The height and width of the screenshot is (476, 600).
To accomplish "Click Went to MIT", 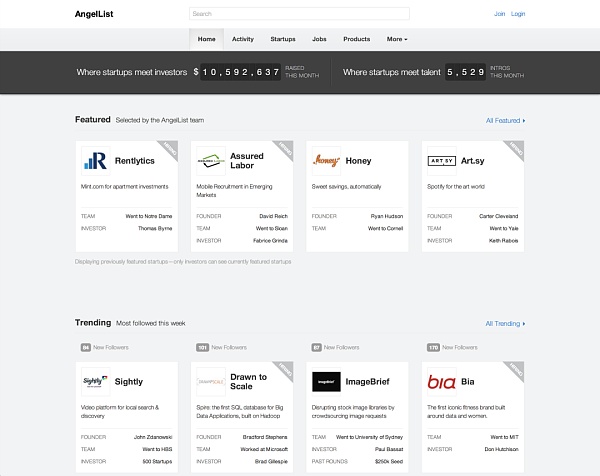I will (x=504, y=437).
